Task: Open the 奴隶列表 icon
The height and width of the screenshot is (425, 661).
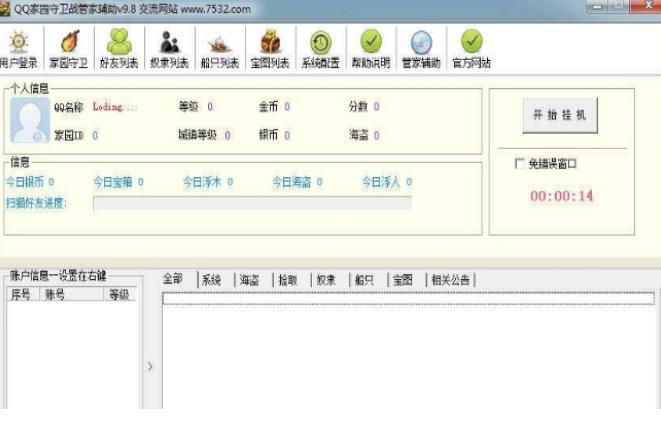Action: pyautogui.click(x=169, y=49)
